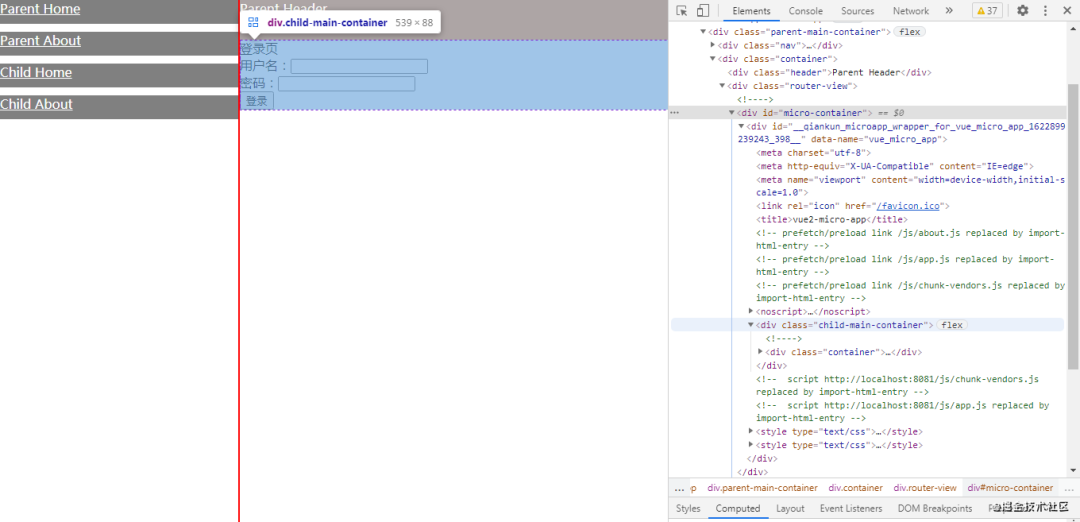The width and height of the screenshot is (1080, 522).
Task: Click the row actions ellipsis beside micro-container
Action: 675,112
